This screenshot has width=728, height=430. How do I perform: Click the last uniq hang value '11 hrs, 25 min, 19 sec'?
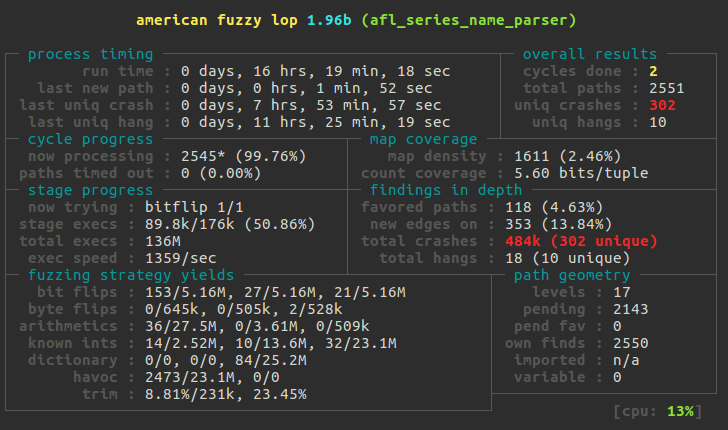351,123
